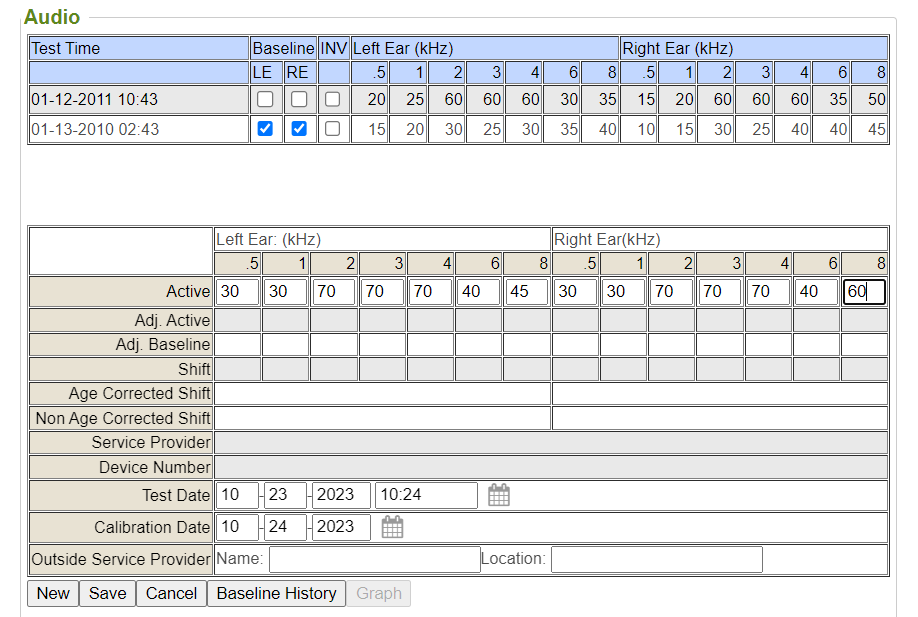The width and height of the screenshot is (918, 617).
Task: Uncheck LE baseline for 01-13-2010 test
Action: (x=265, y=129)
